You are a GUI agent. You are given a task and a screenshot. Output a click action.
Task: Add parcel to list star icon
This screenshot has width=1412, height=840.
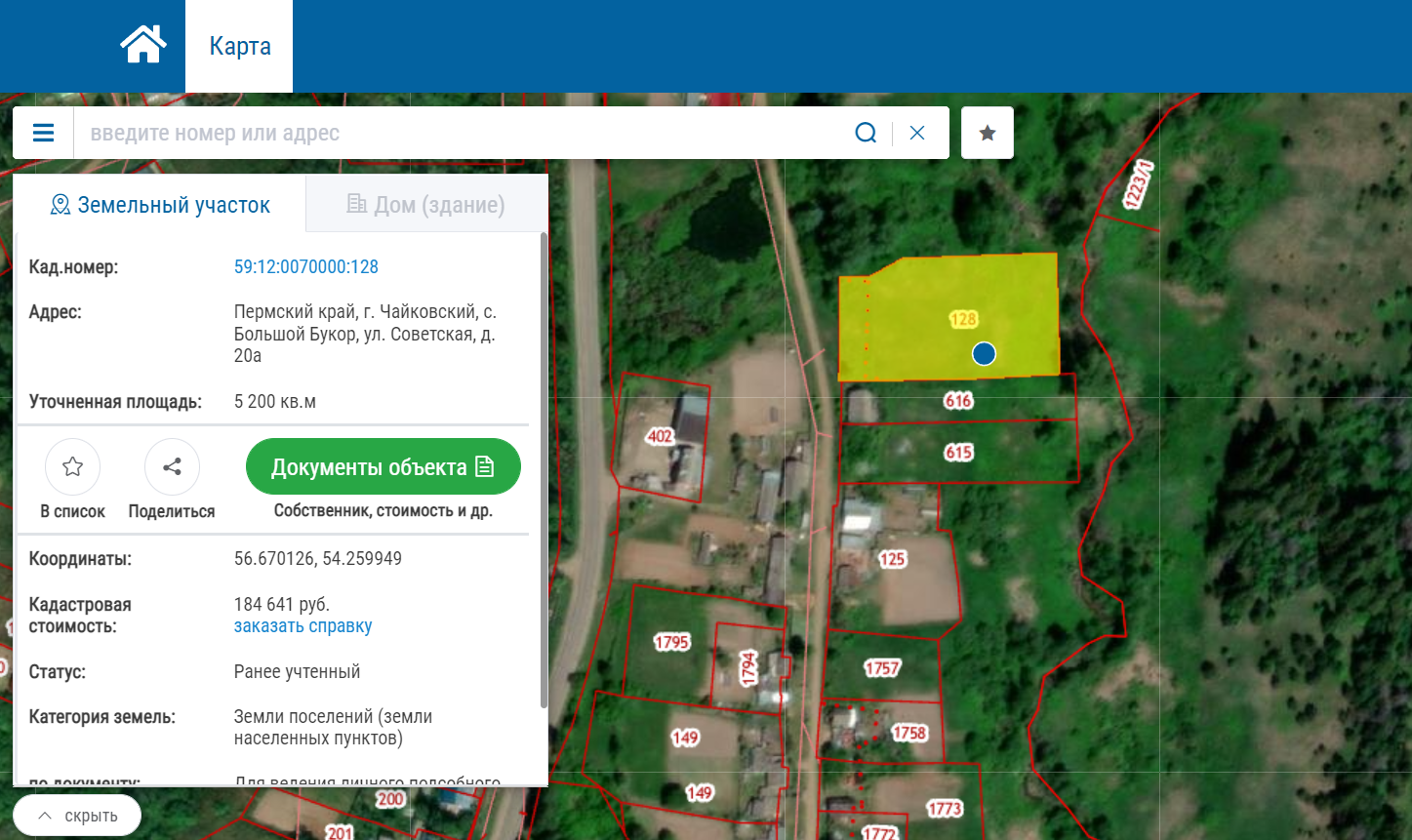(x=73, y=467)
